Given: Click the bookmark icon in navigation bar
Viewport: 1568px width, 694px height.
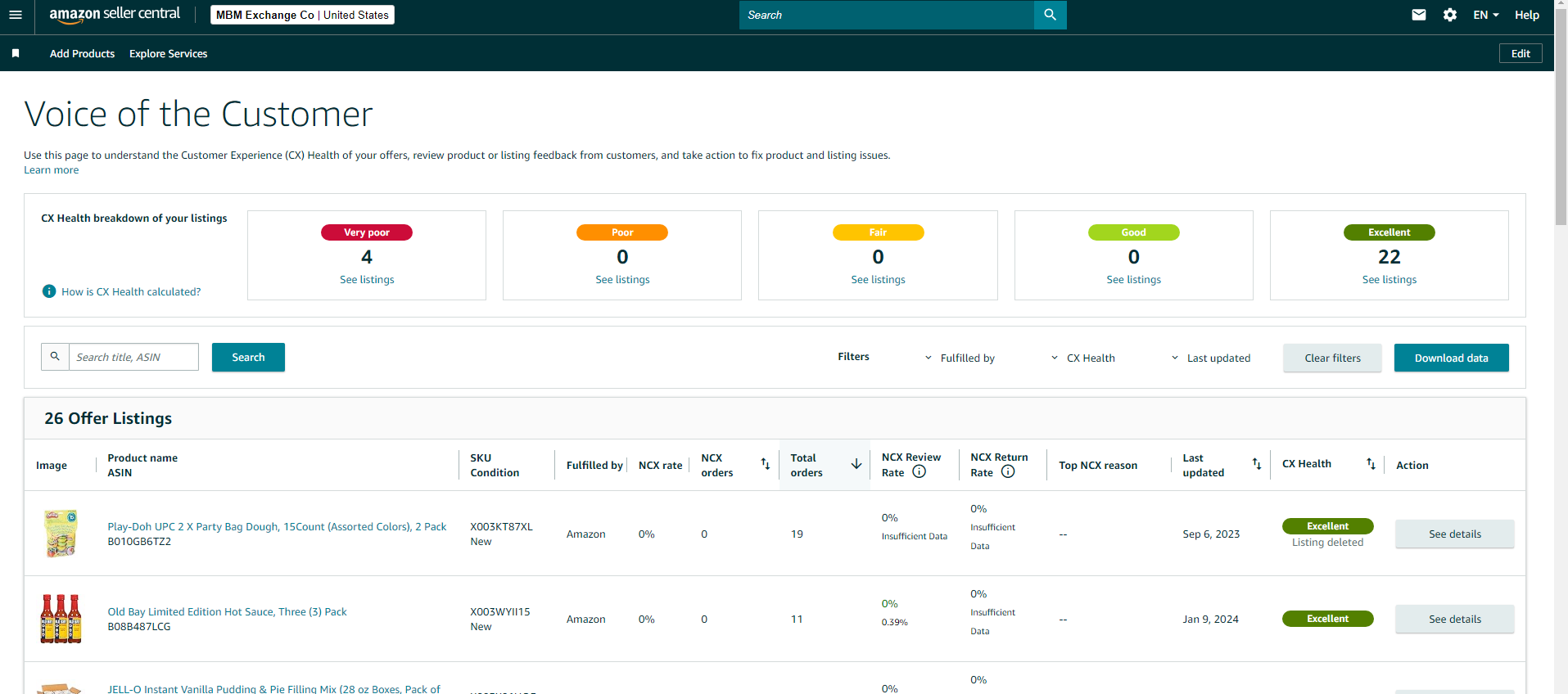Looking at the screenshot, I should (x=16, y=53).
